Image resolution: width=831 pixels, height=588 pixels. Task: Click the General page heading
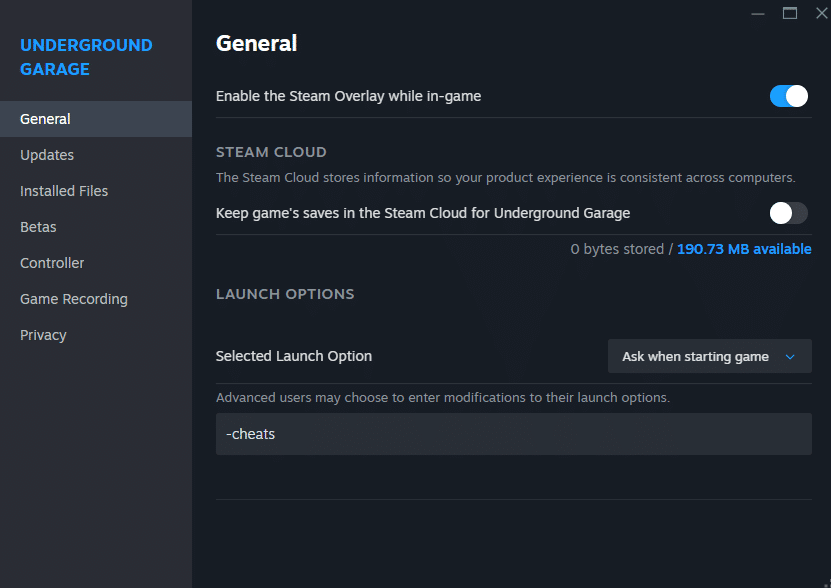coord(257,43)
